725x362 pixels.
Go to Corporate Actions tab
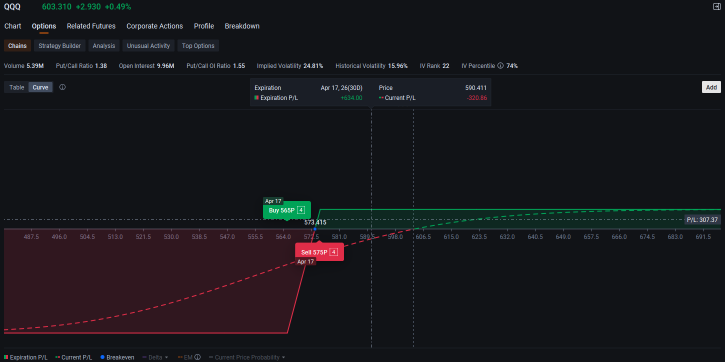[155, 26]
